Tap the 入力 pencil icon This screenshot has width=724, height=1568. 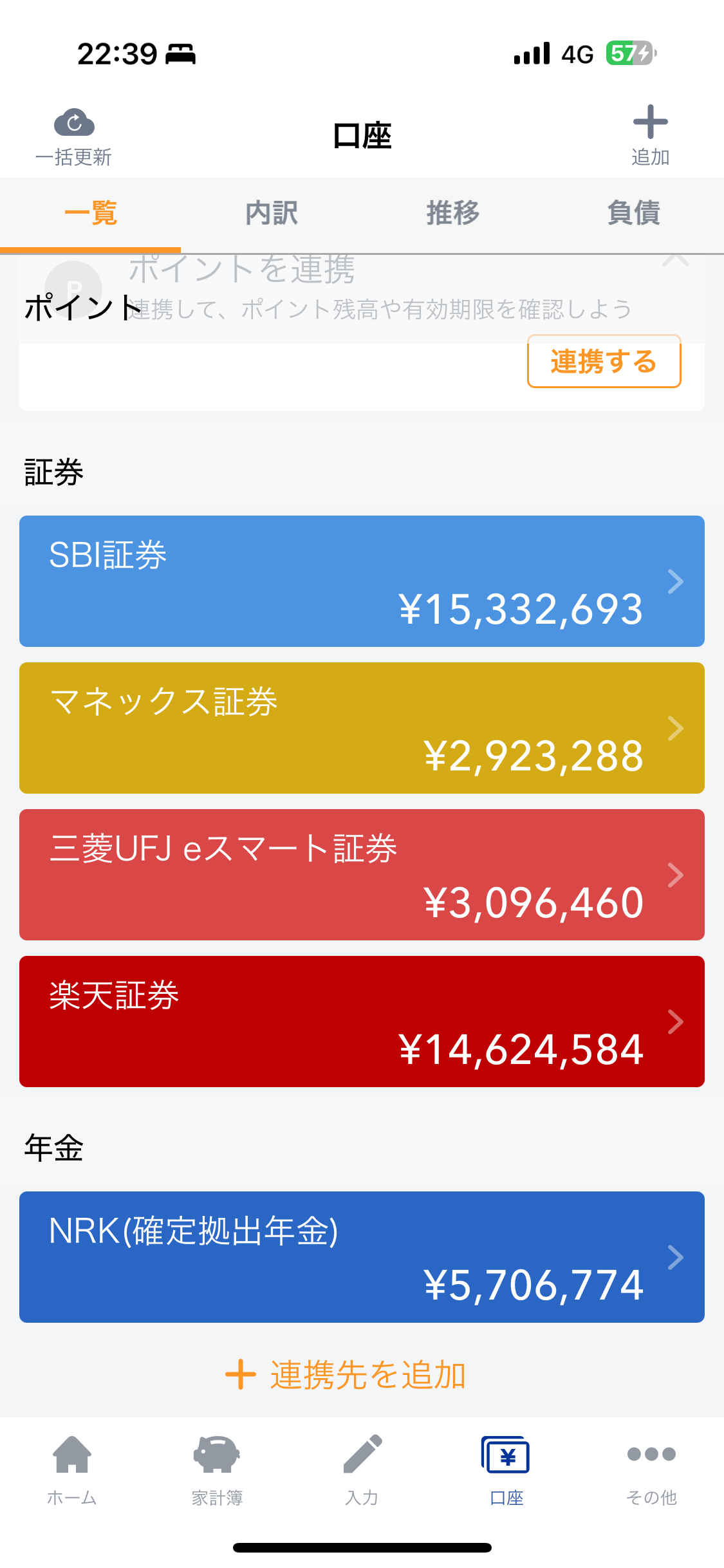(x=362, y=1454)
